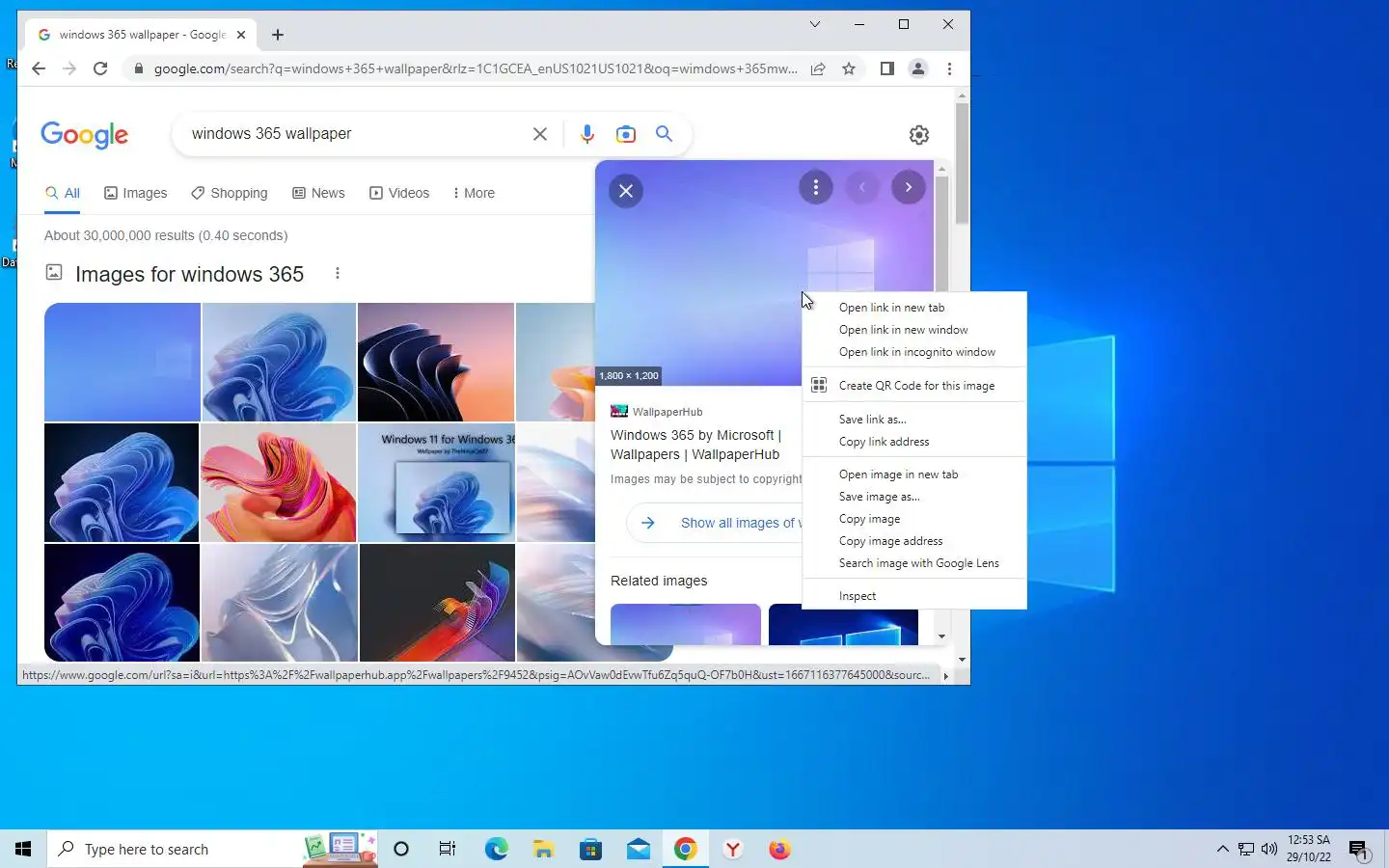Screen dimensions: 1389x868
Task: Clear the search box with the X
Action: coord(540,134)
